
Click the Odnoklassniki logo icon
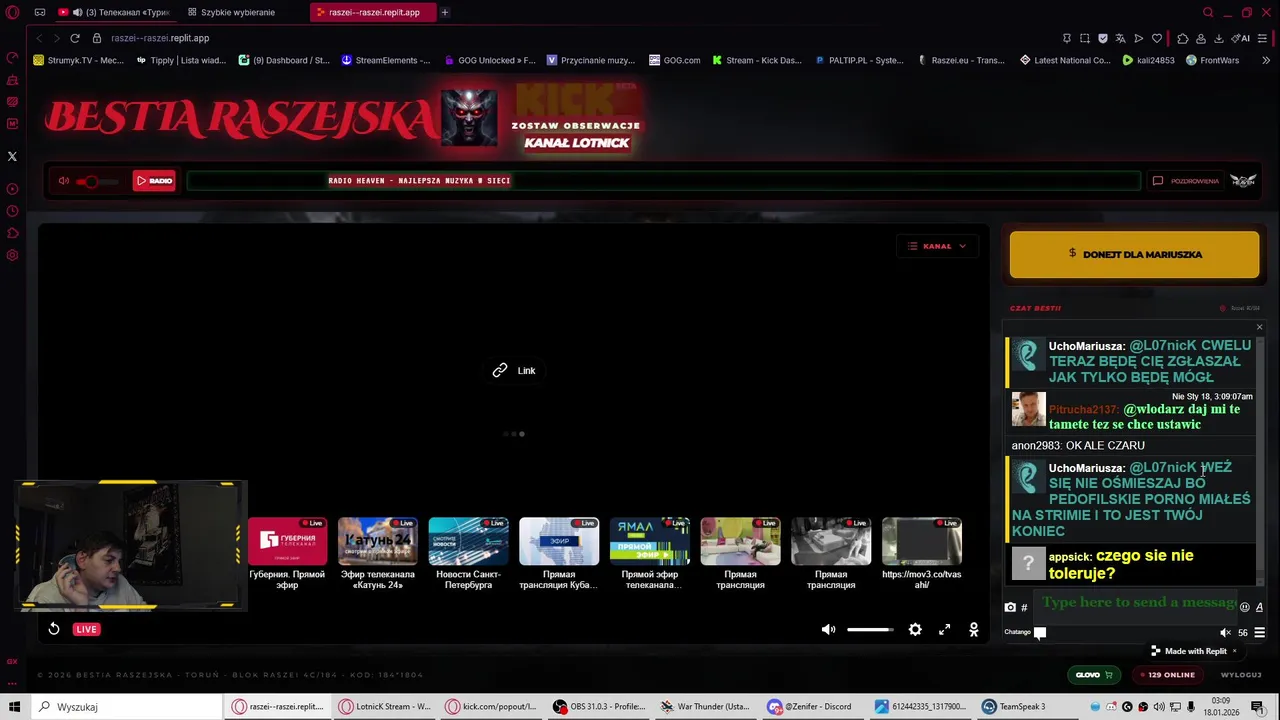tap(973, 629)
